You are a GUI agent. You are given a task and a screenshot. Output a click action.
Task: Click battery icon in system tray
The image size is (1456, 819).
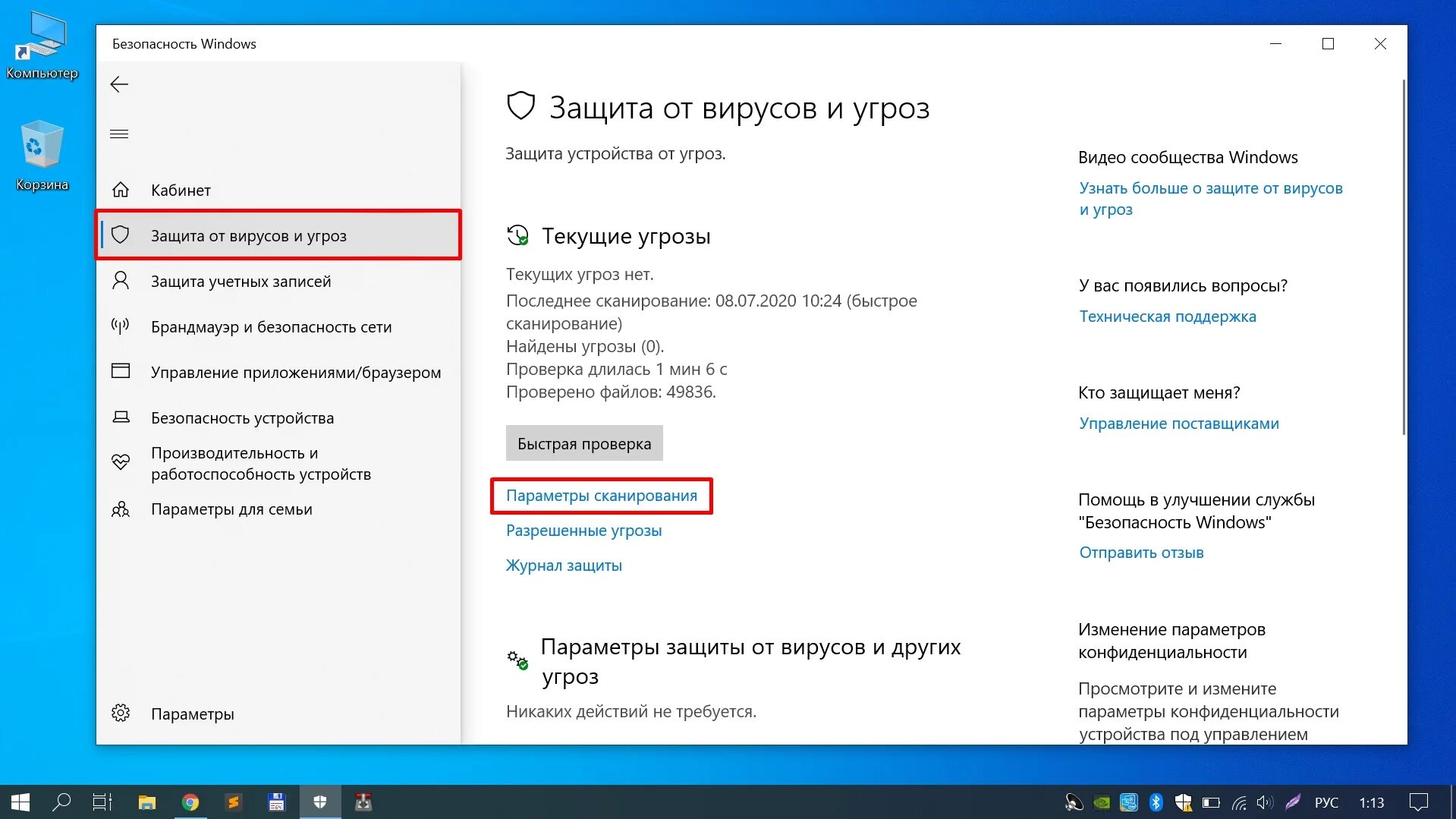point(1211,802)
